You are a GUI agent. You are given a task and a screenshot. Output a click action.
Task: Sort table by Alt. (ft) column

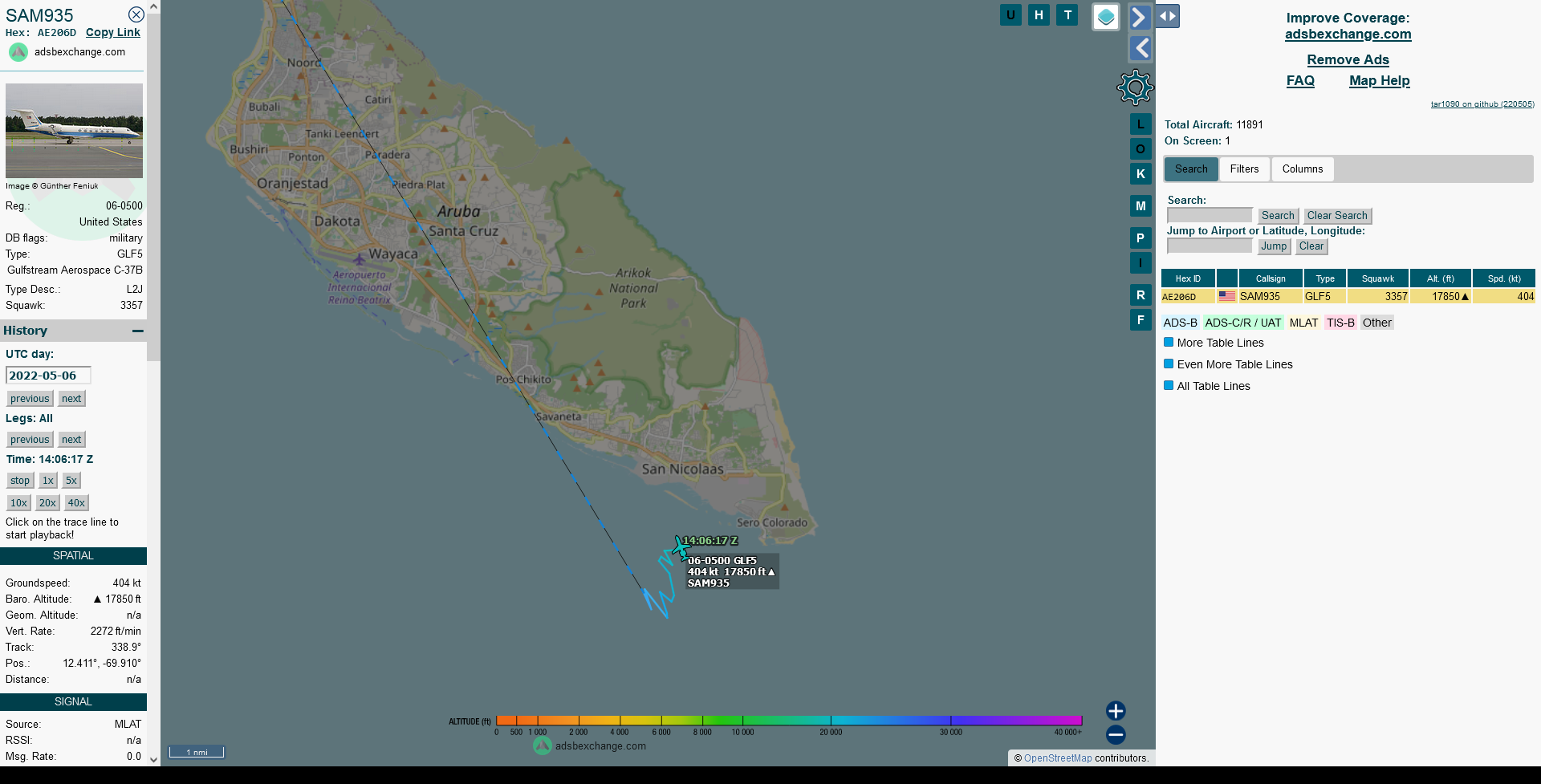1441,278
